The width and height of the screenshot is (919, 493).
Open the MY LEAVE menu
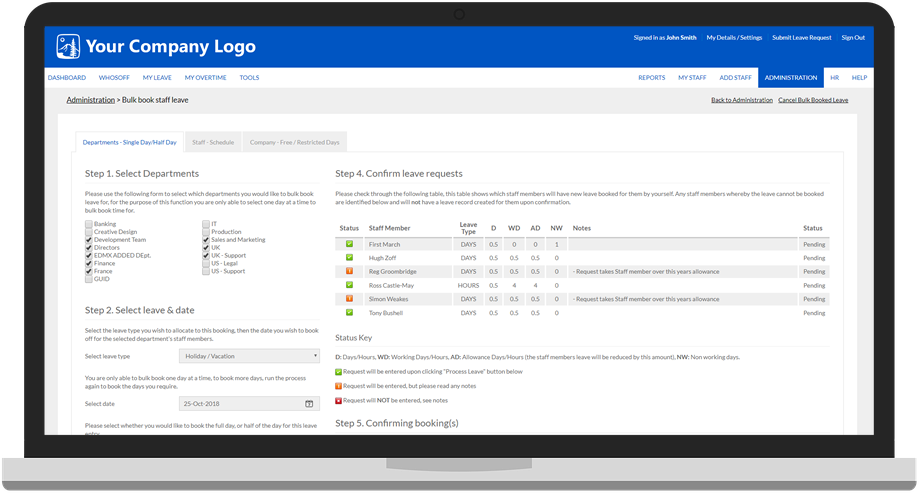click(x=157, y=77)
